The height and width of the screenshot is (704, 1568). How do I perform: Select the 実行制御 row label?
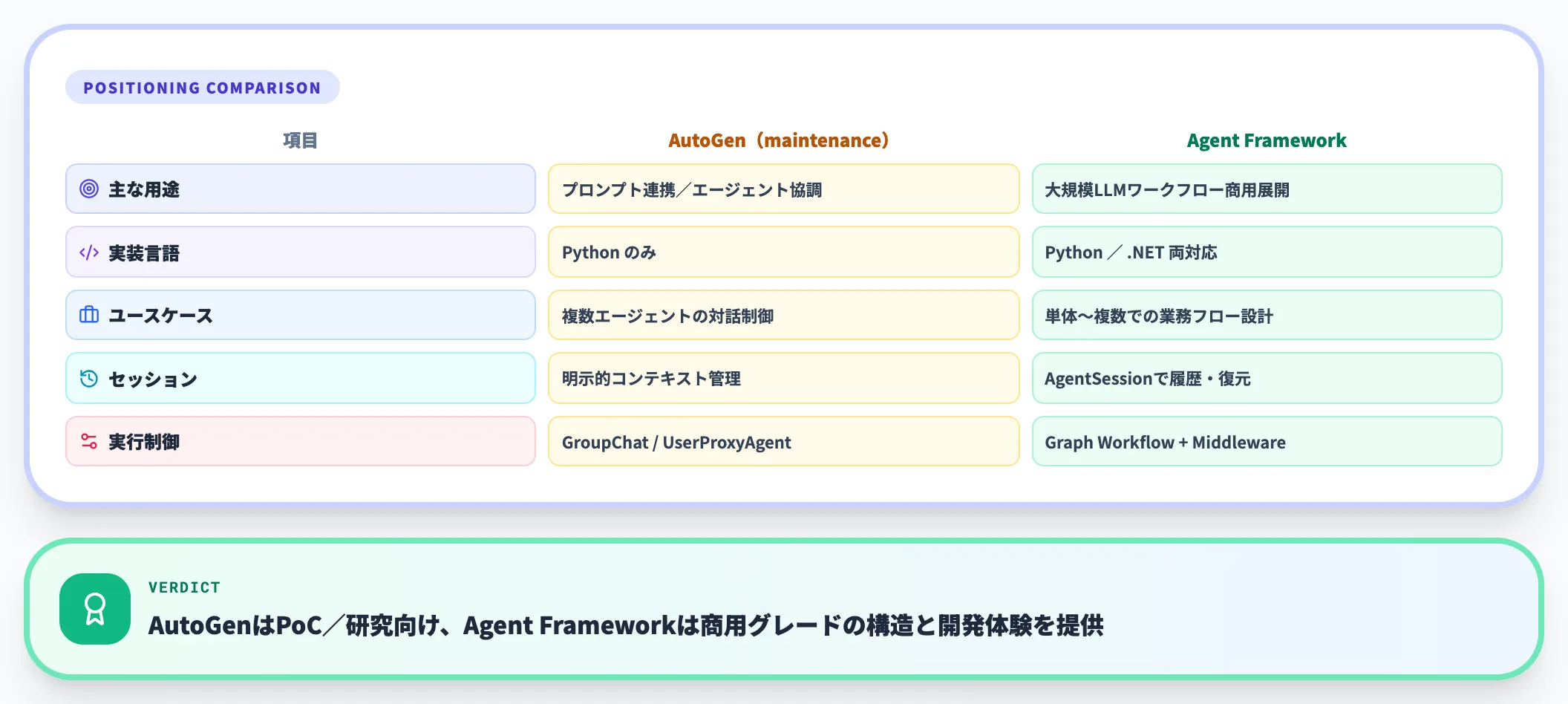click(x=301, y=441)
